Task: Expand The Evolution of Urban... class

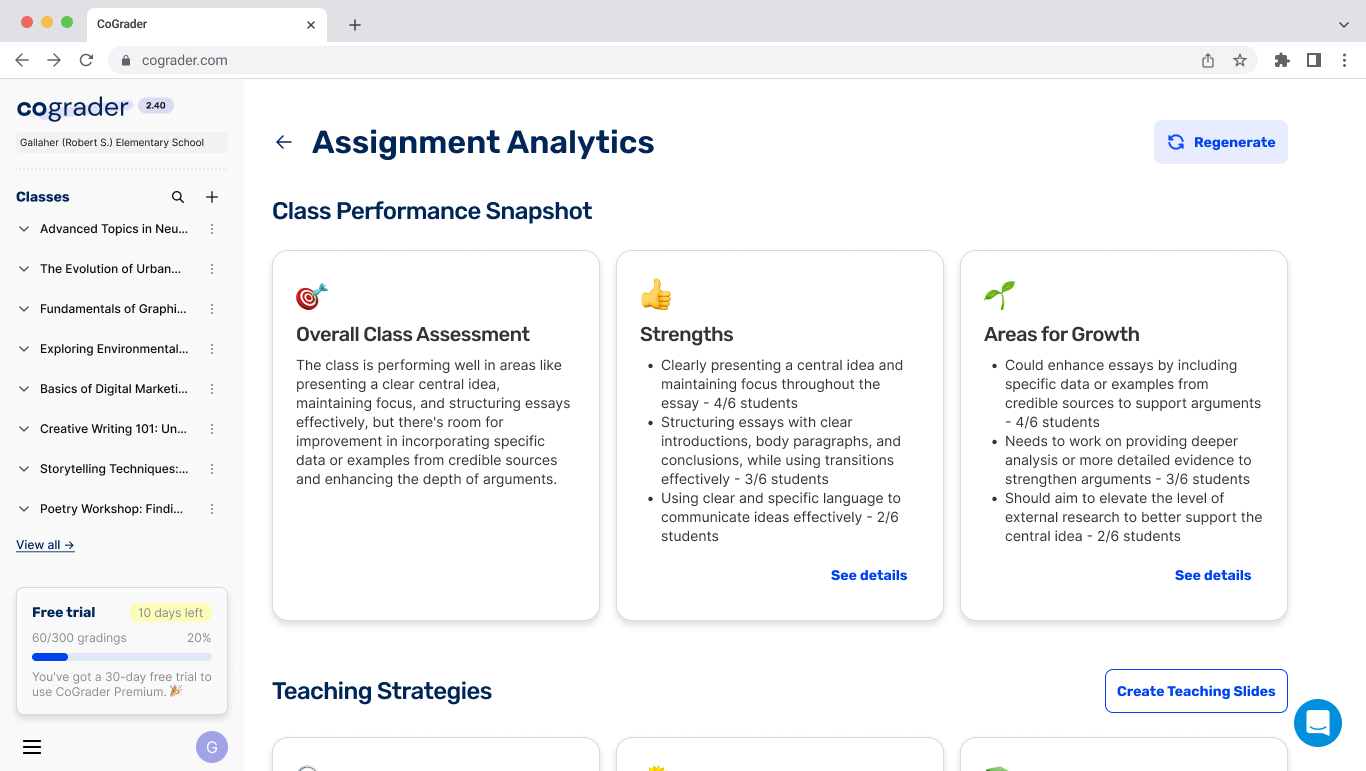Action: 24,269
